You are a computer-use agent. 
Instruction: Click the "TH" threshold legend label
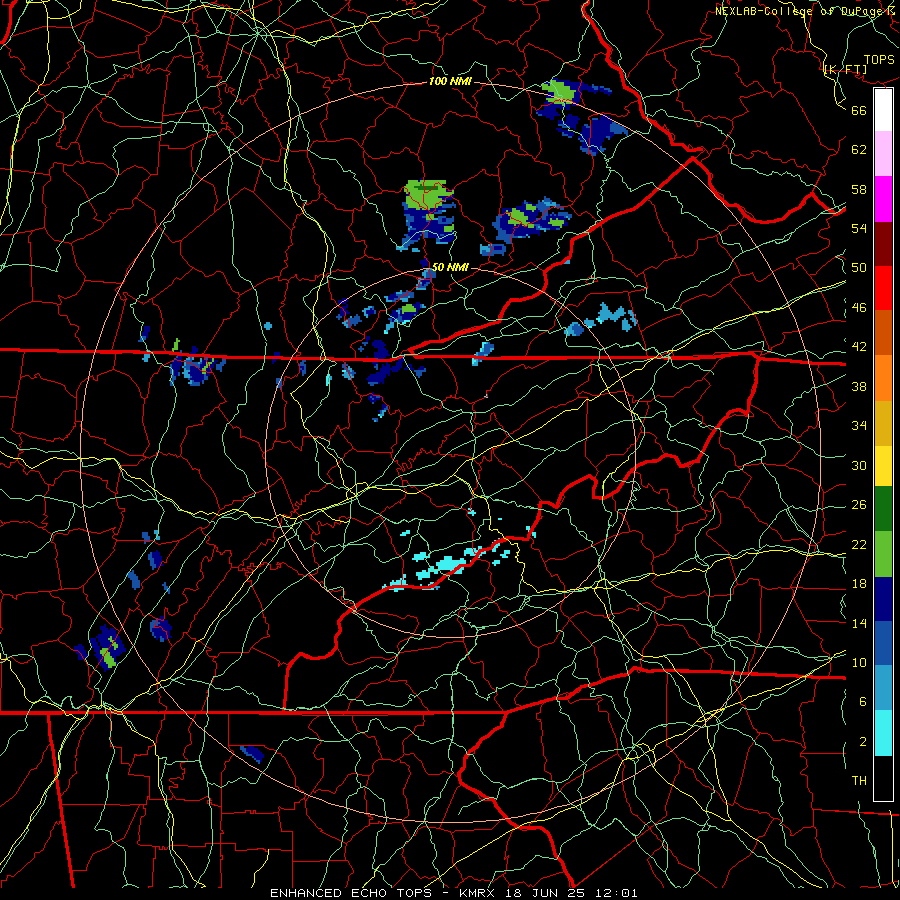(x=859, y=781)
